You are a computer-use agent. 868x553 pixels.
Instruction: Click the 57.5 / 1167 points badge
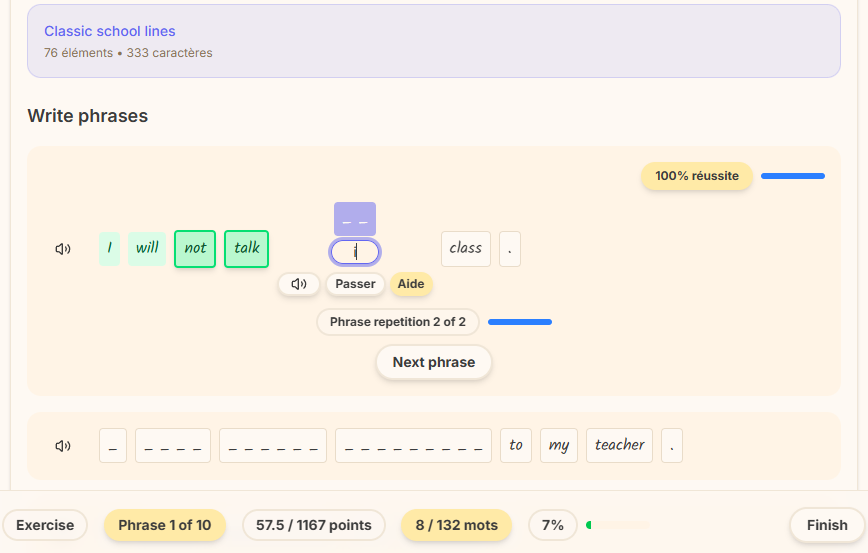coord(314,525)
